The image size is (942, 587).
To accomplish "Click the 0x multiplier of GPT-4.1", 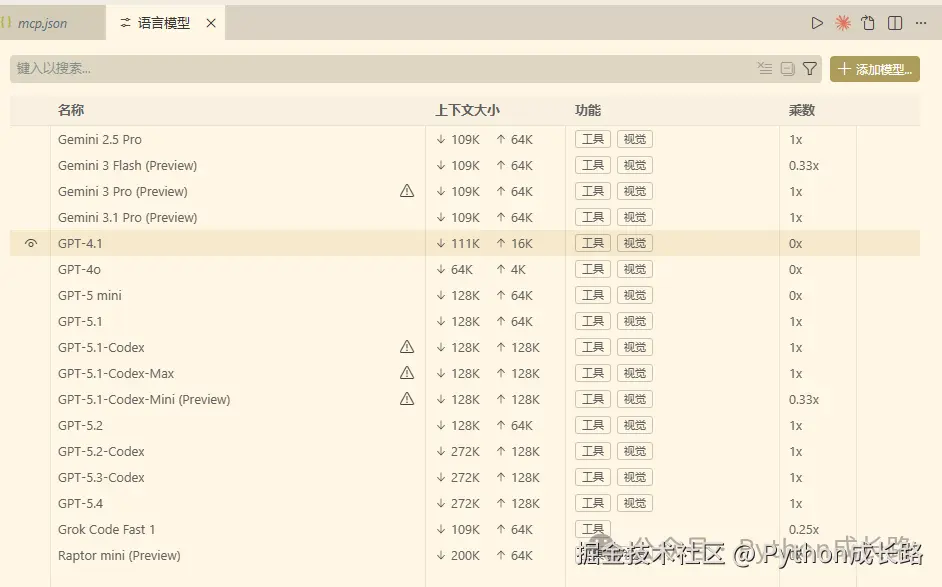I will tap(795, 243).
